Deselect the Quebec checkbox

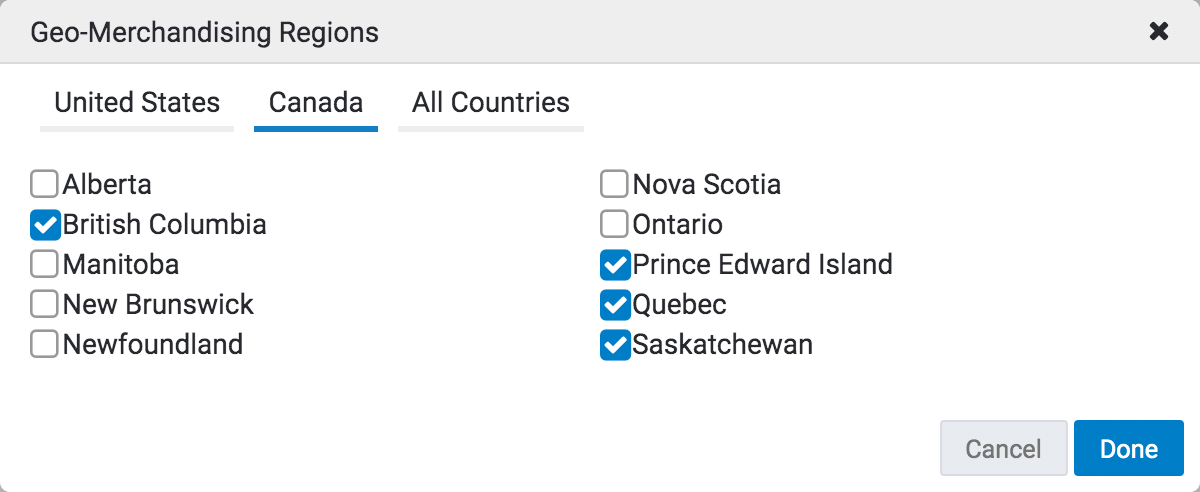(614, 304)
